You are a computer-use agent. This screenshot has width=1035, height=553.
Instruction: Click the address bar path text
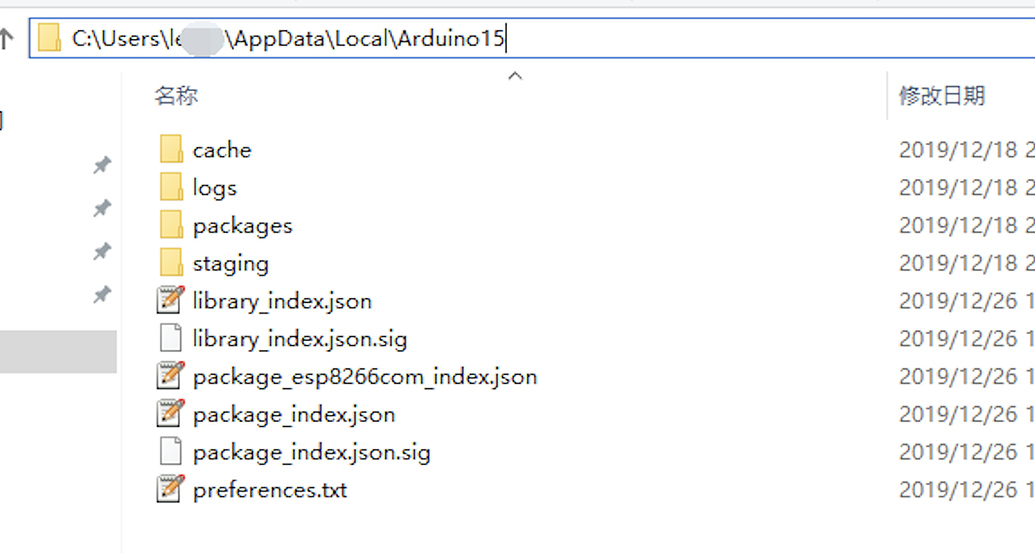(x=289, y=39)
